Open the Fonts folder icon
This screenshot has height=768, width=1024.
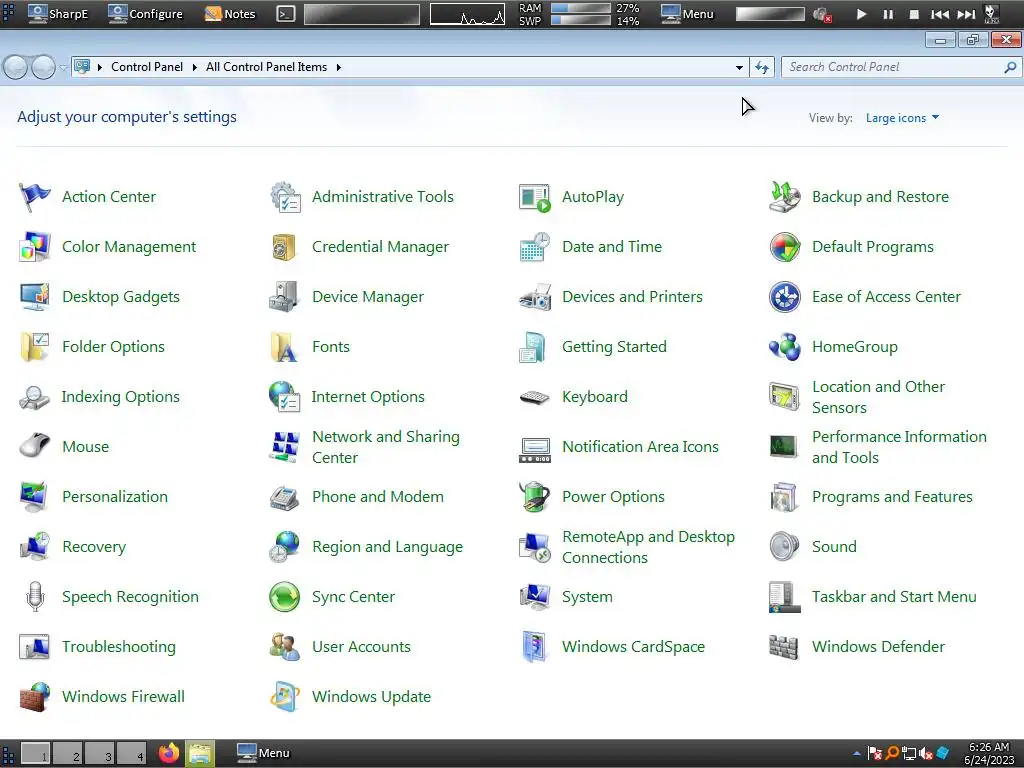tap(285, 347)
